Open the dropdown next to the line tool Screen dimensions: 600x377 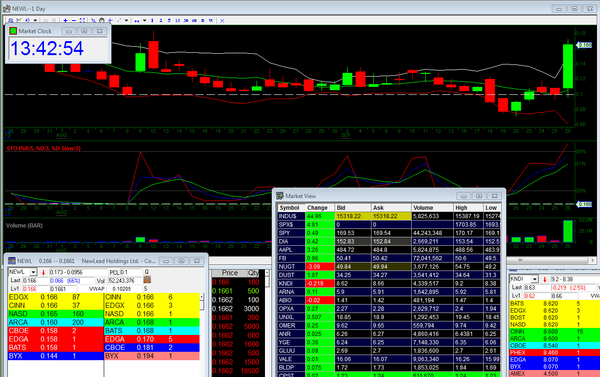click(x=126, y=20)
